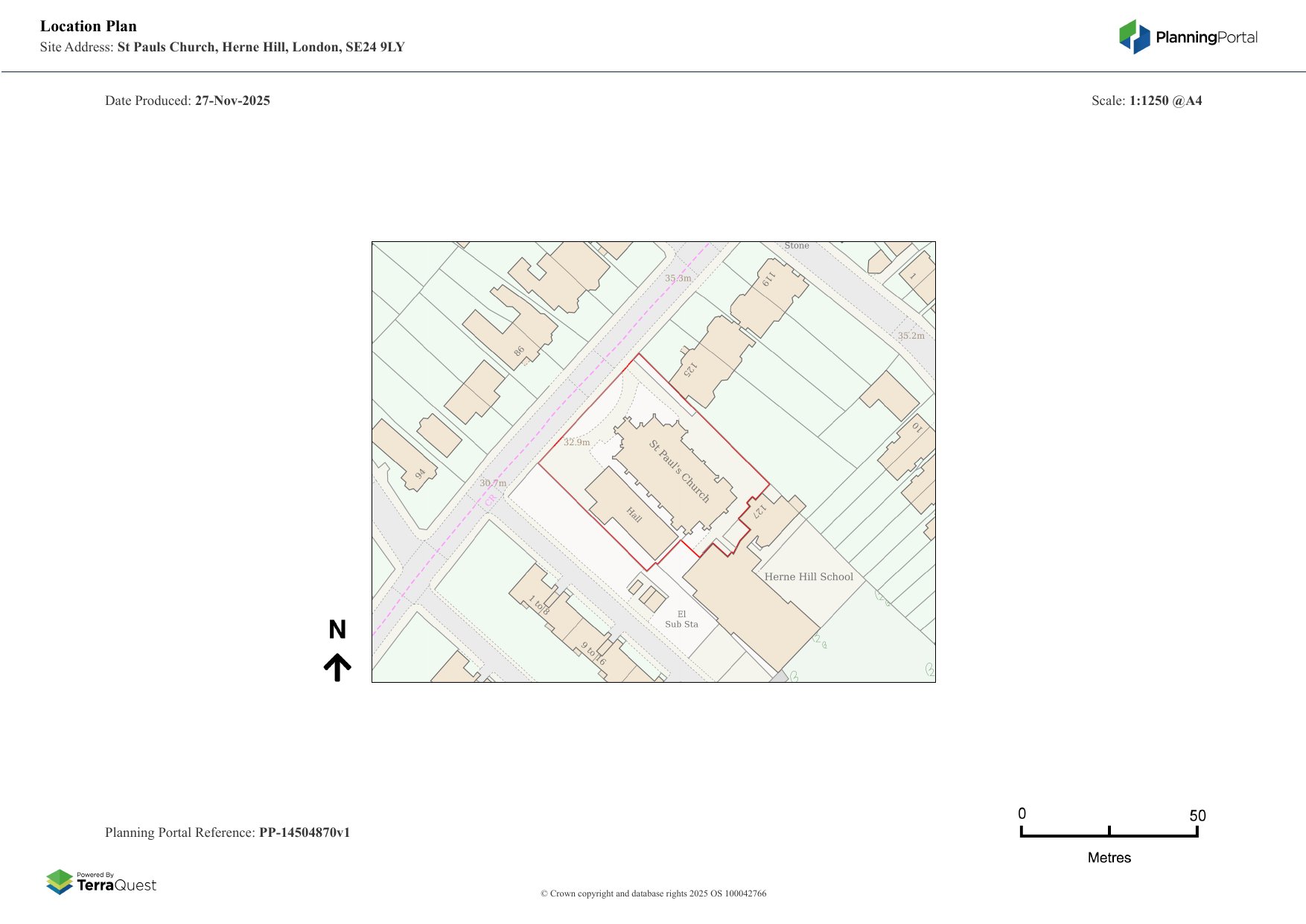Click the Date Produced 27-Nov-2025 text
The image size is (1306, 924).
[x=188, y=101]
